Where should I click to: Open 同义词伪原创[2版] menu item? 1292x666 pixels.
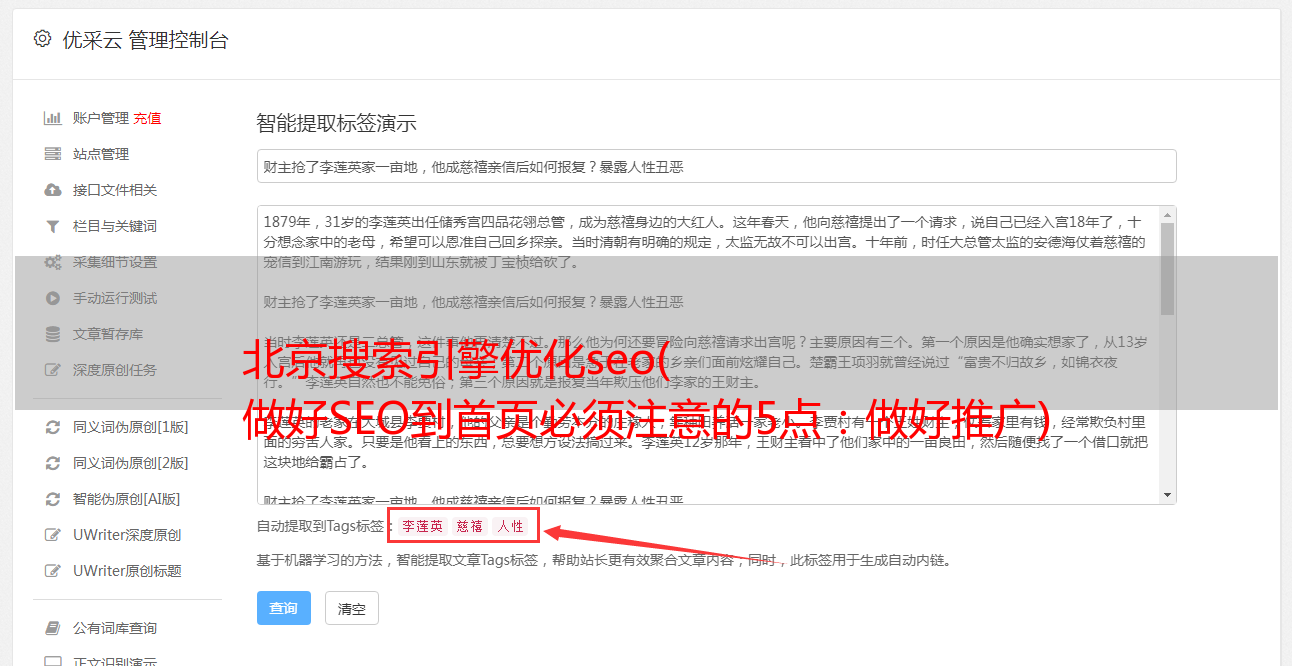pos(130,463)
